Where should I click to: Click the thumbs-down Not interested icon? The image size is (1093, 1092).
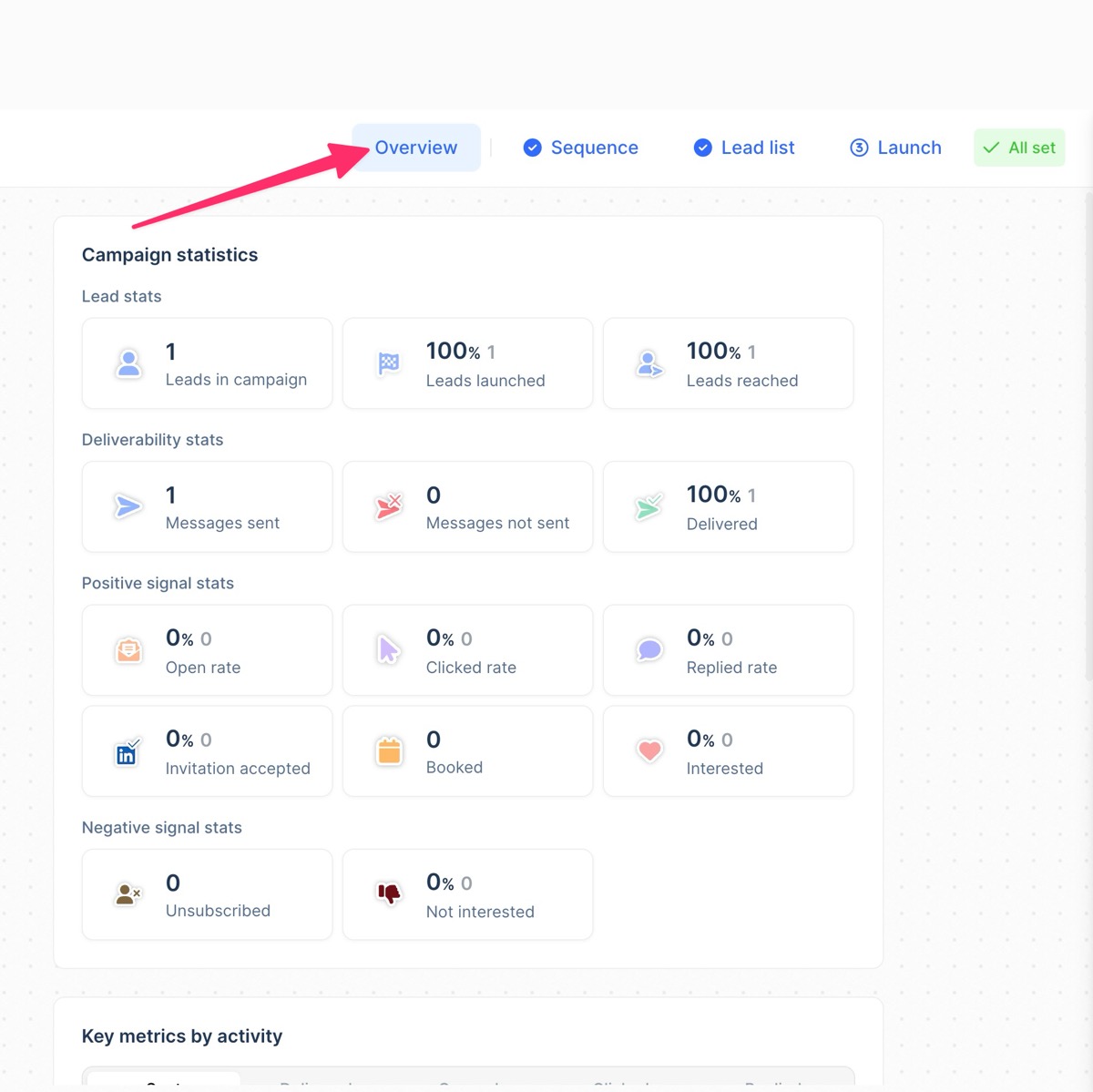coord(389,894)
